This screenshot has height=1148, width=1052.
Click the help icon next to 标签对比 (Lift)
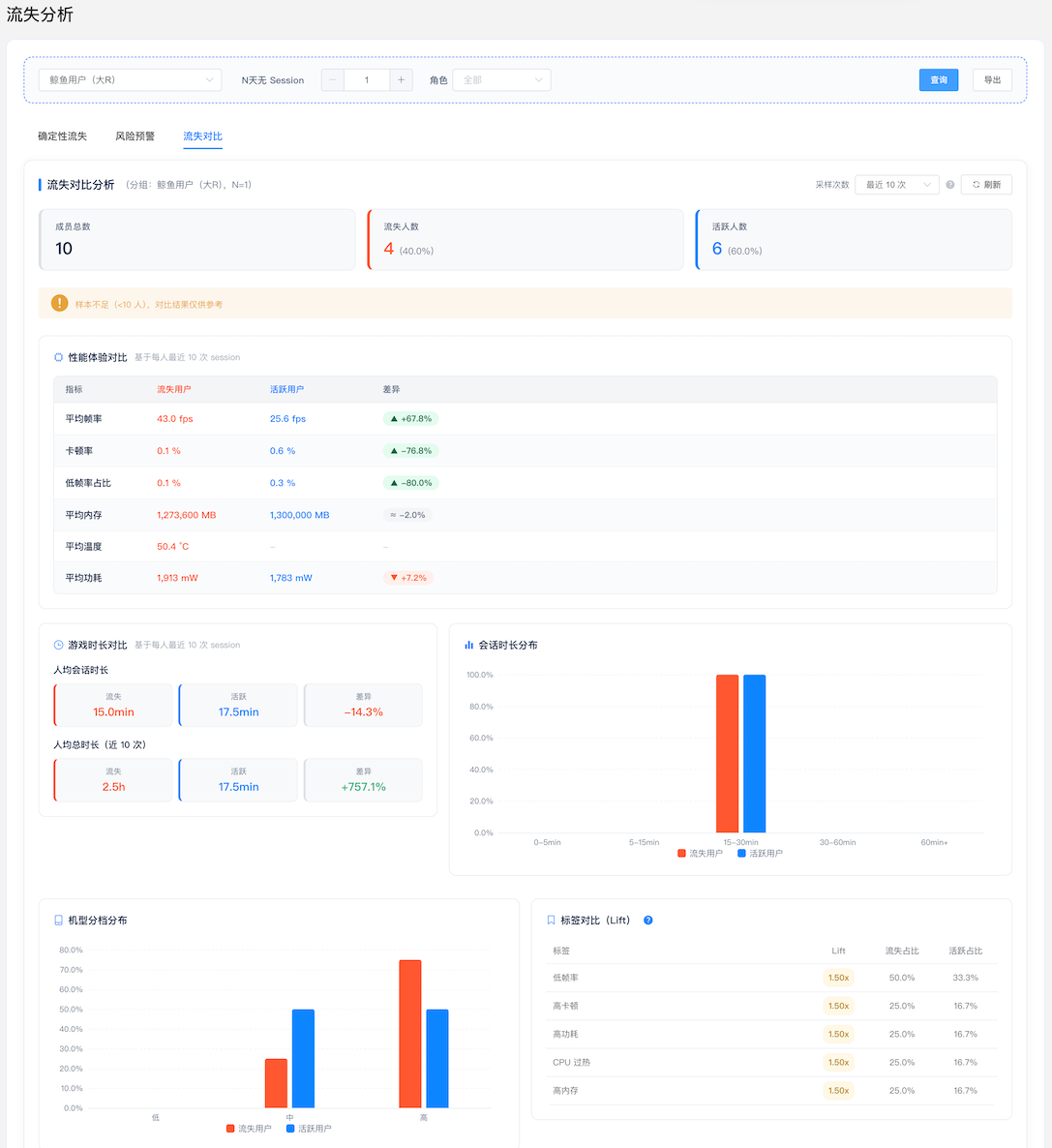(x=647, y=921)
